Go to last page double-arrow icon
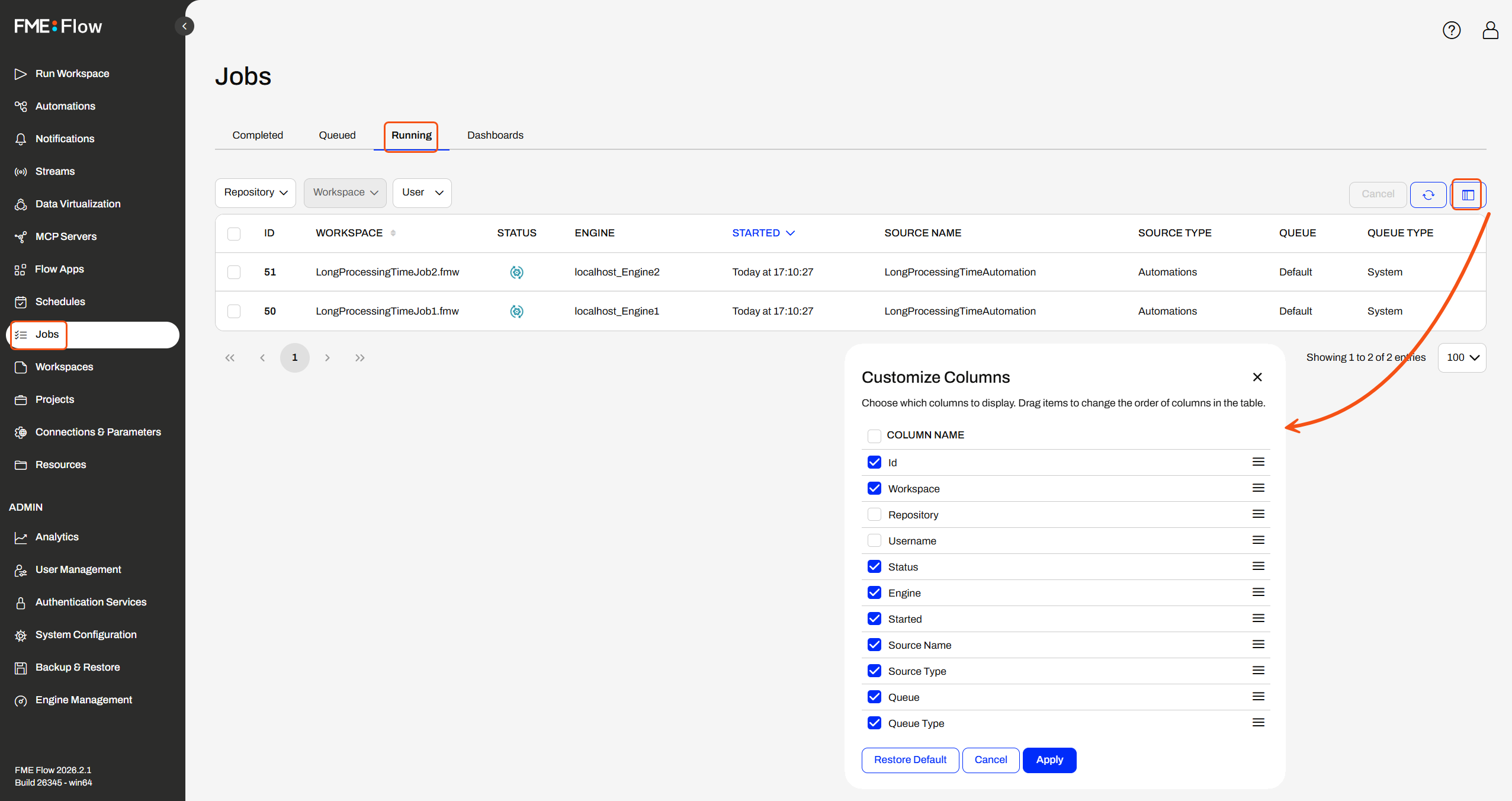 click(x=359, y=357)
